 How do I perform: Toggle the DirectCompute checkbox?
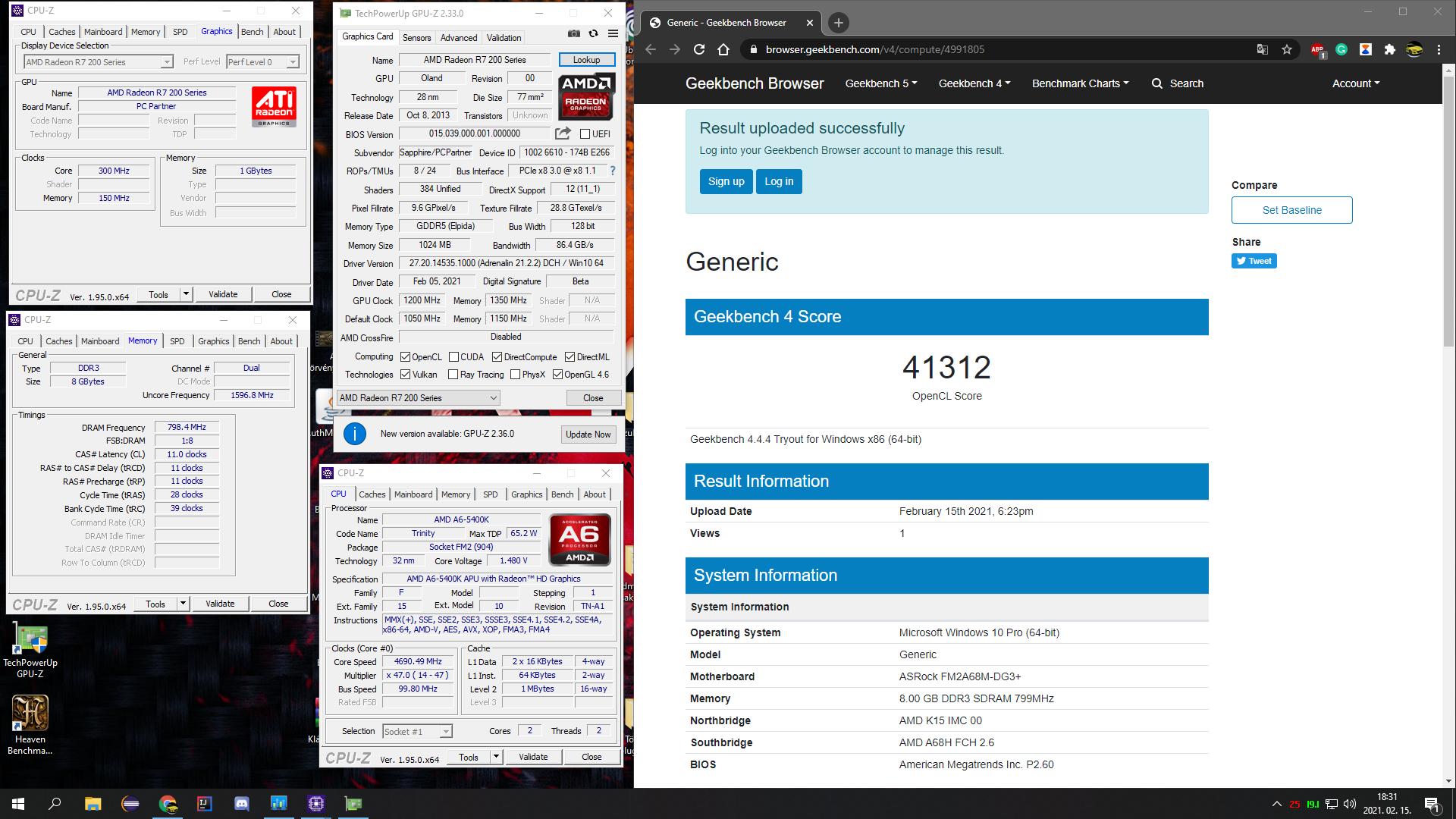[x=497, y=357]
